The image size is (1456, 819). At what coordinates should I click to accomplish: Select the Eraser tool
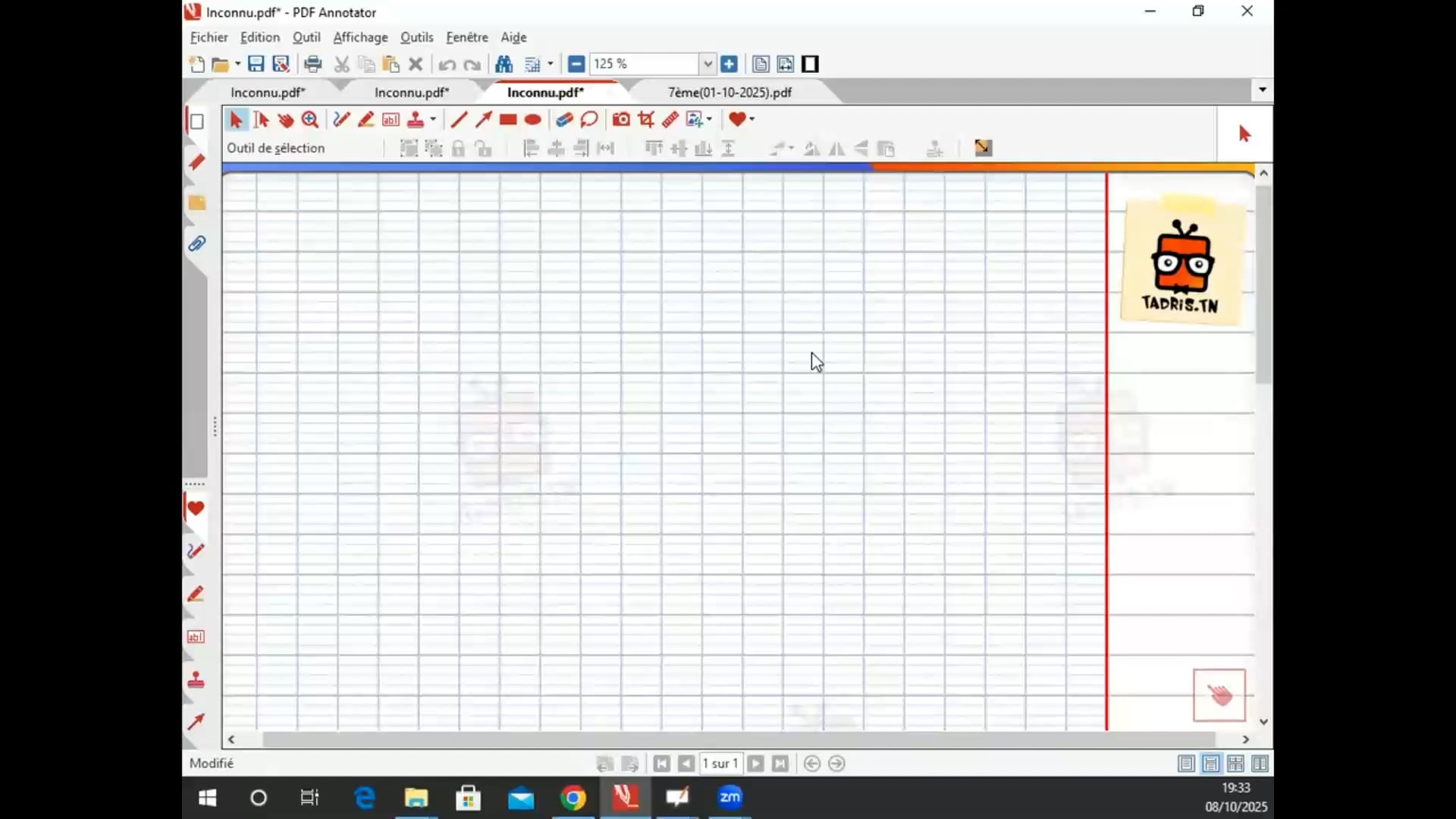pos(563,119)
